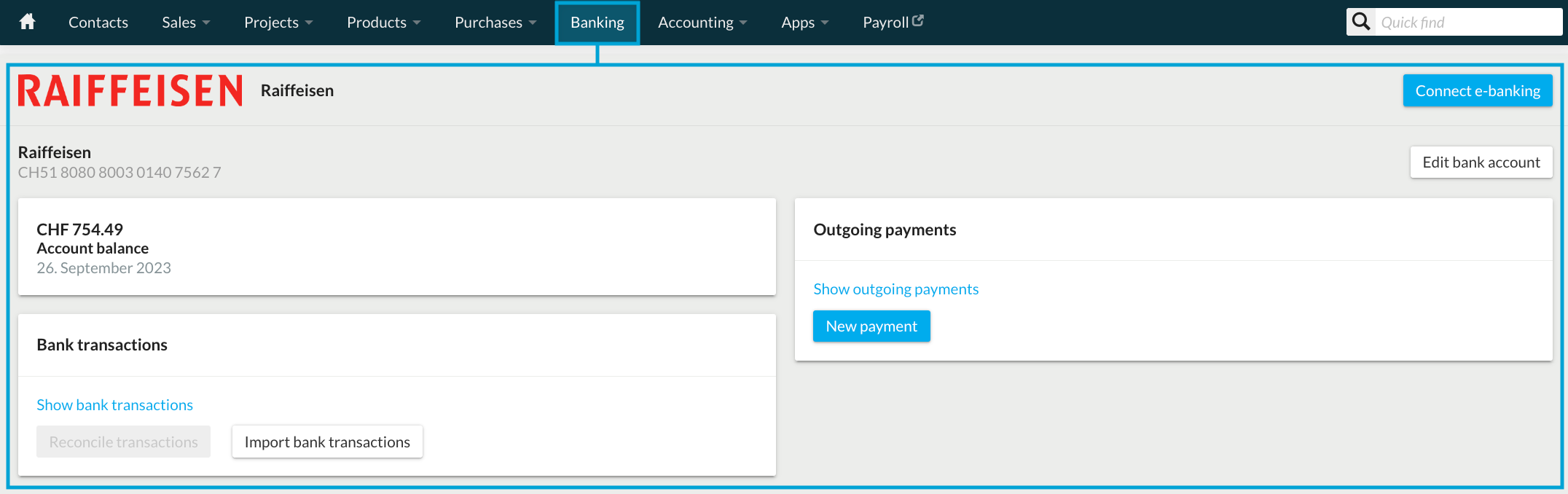This screenshot has width=1568, height=494.
Task: Expand the Sales dropdown menu
Action: 186,23
